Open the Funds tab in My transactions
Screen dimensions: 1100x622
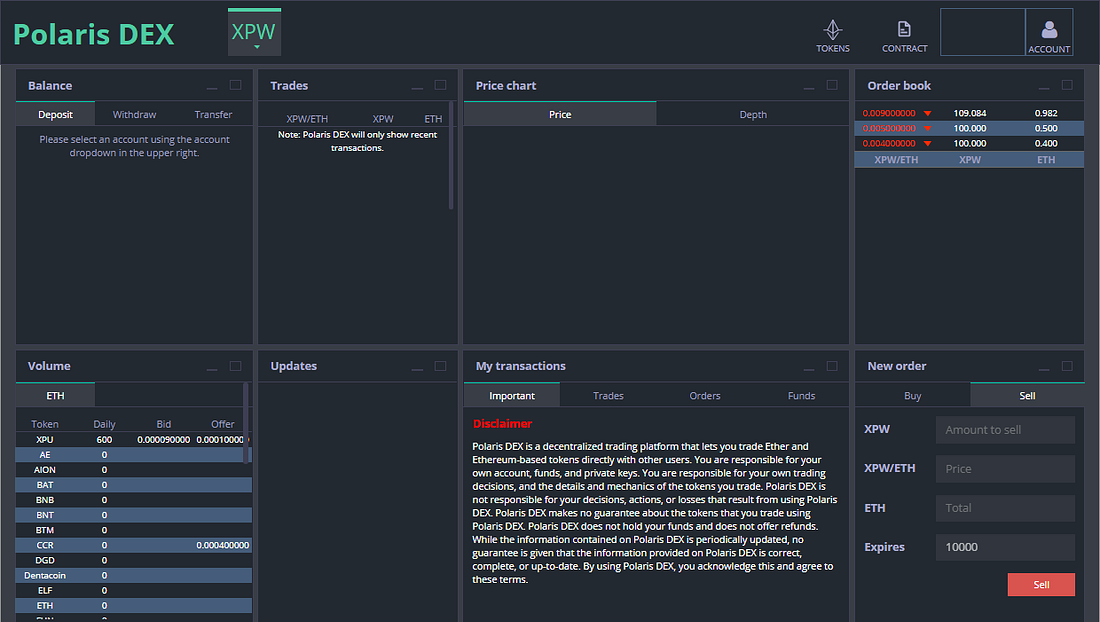(x=801, y=395)
